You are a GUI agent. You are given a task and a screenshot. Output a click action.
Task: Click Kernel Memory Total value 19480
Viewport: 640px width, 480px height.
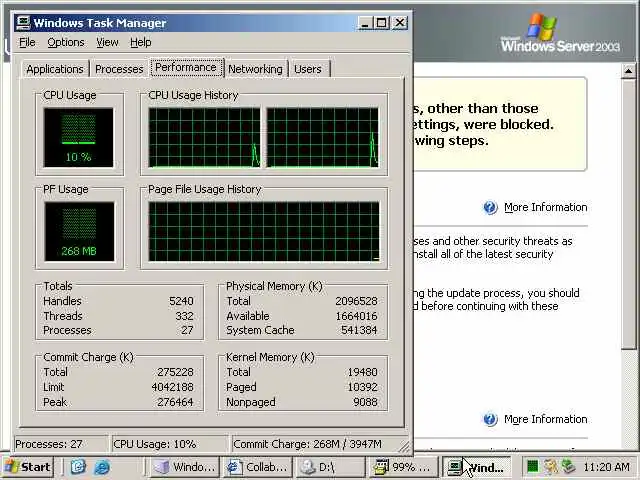(362, 372)
